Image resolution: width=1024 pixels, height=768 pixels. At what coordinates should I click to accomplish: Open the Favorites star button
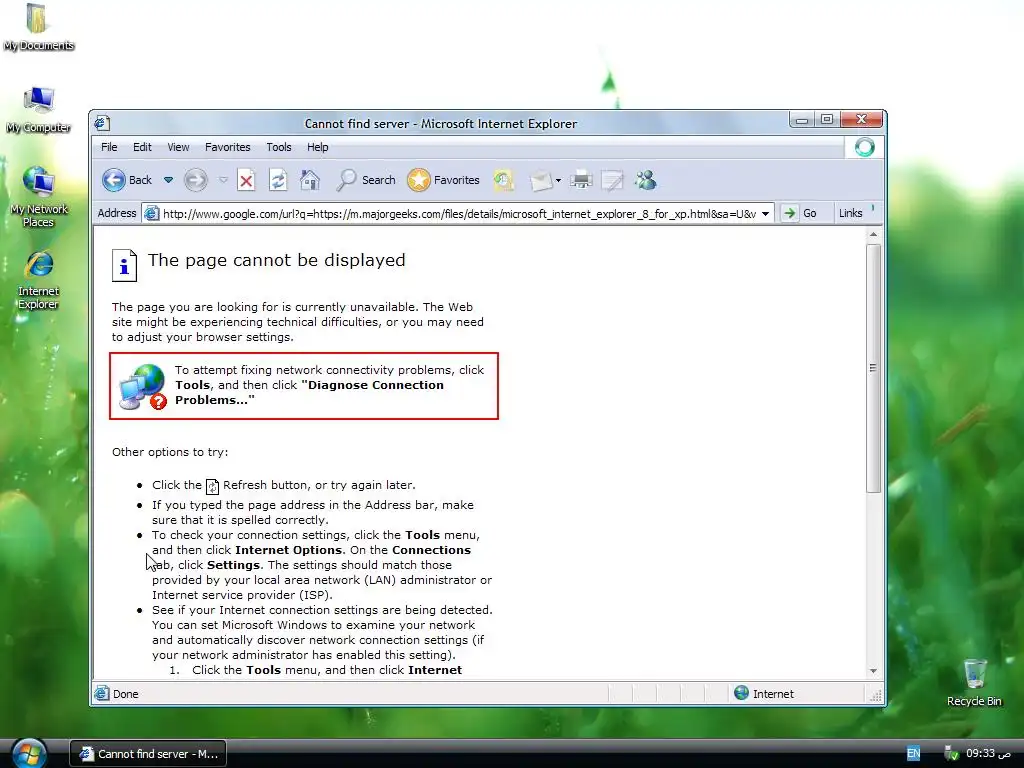click(443, 180)
